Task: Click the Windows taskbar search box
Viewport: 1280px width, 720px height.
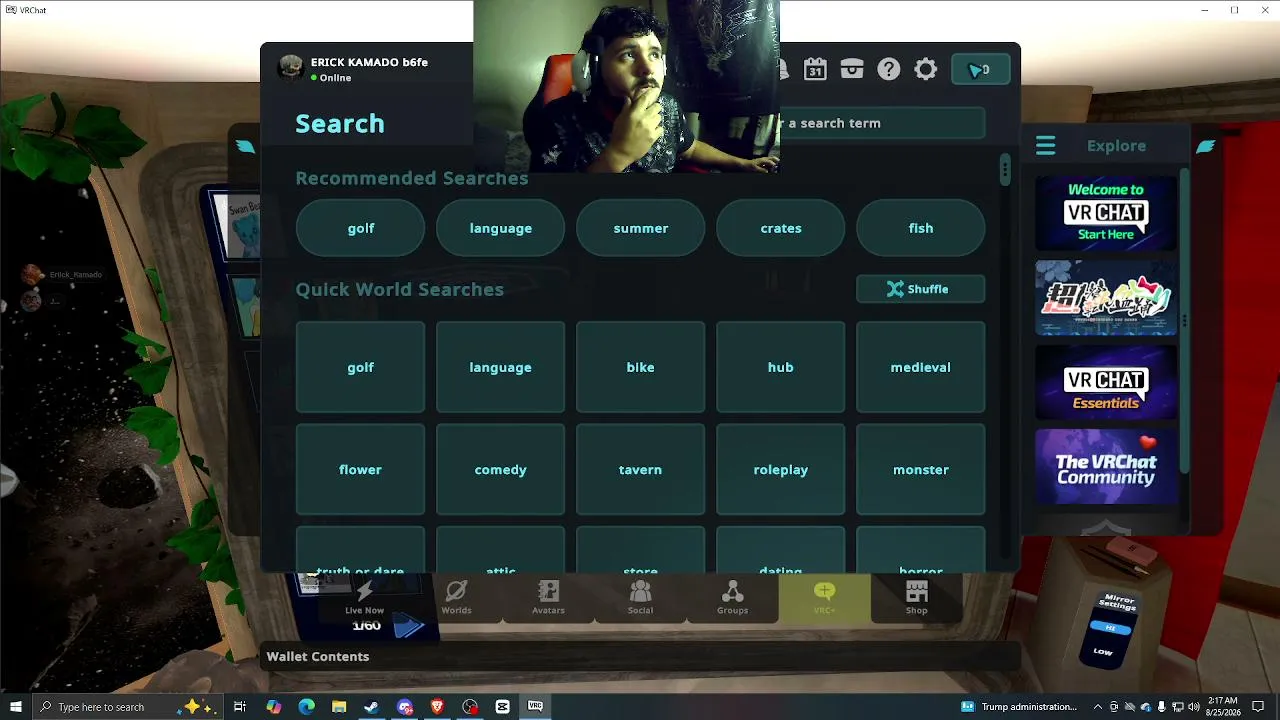Action: click(x=129, y=707)
